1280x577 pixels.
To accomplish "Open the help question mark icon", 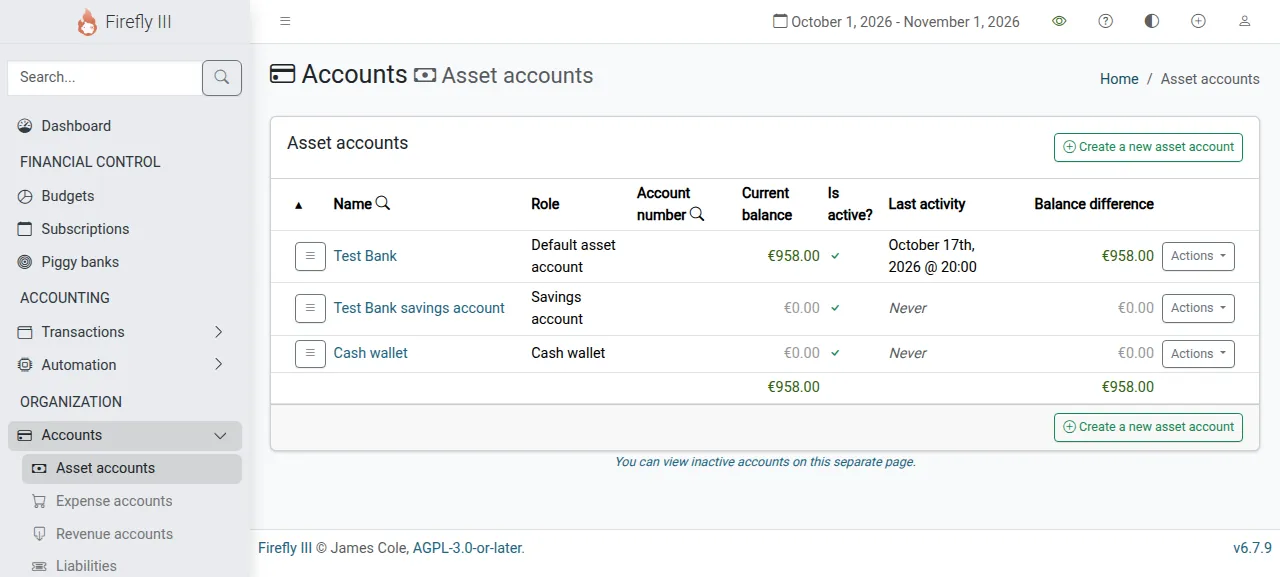I will [x=1105, y=21].
